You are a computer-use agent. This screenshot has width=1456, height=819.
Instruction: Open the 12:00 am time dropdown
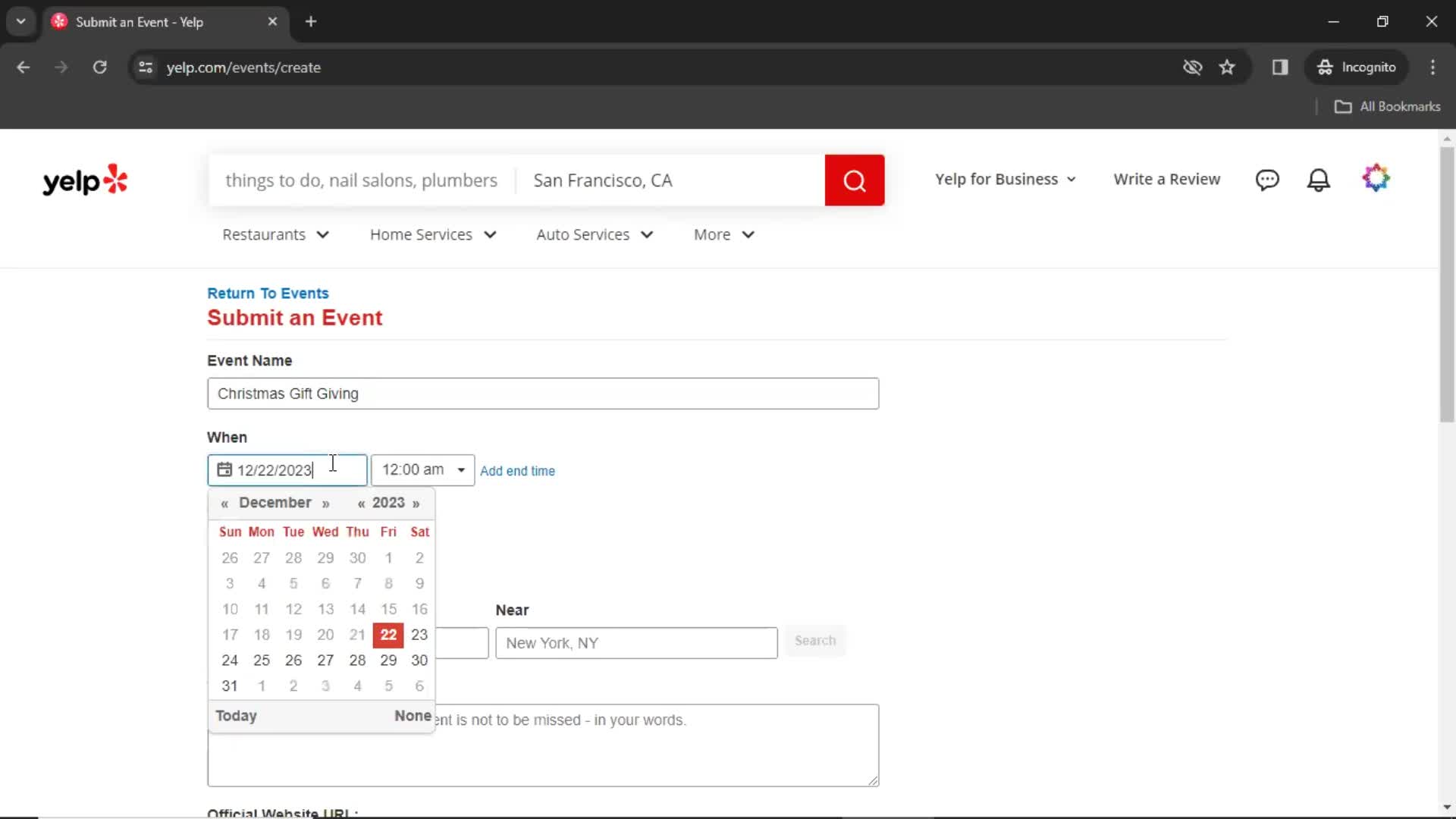422,470
